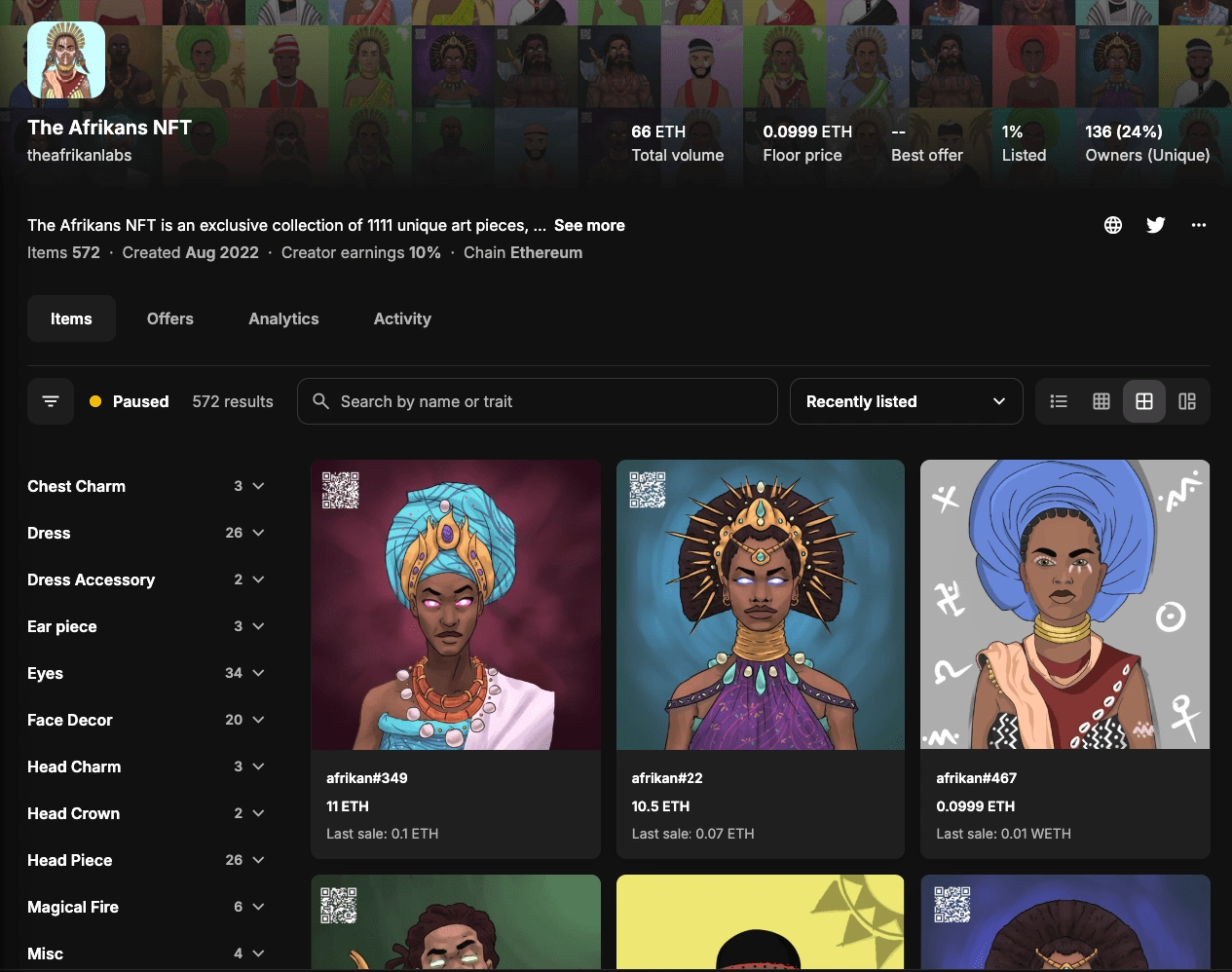Expand the Head Piece filter

click(x=146, y=860)
